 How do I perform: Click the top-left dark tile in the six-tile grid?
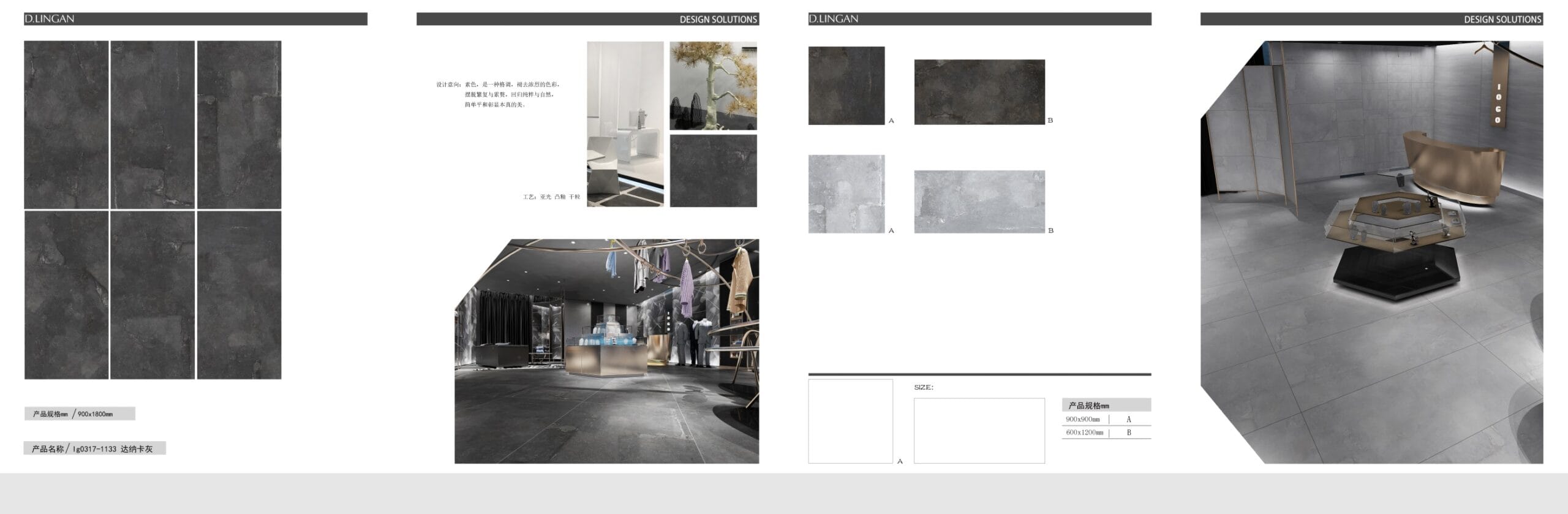click(x=66, y=125)
